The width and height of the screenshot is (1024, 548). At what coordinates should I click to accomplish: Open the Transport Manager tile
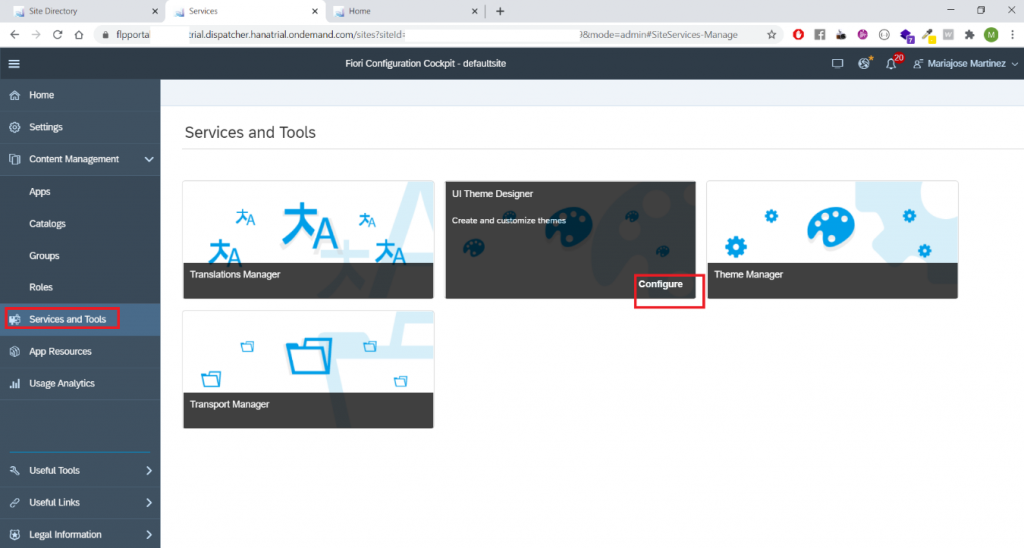pos(308,370)
